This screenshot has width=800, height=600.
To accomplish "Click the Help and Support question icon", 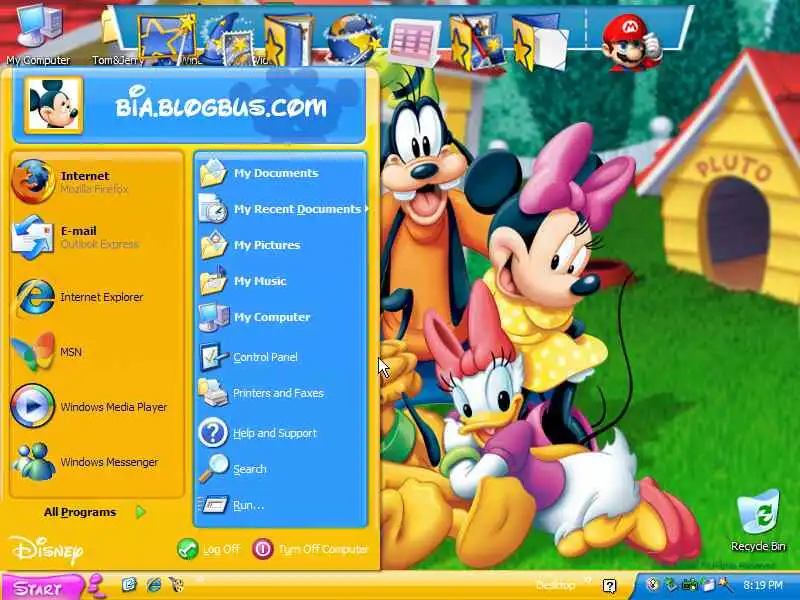I will click(x=213, y=433).
